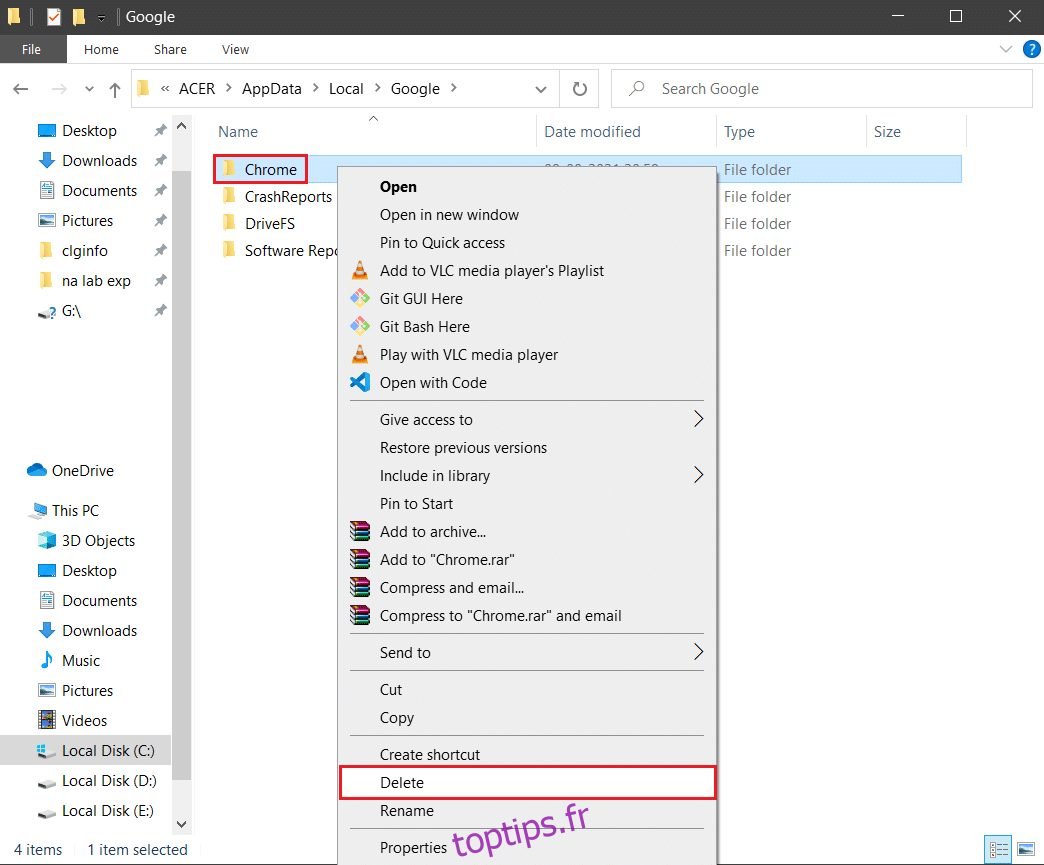Expand the address bar history dropdown

pos(541,89)
